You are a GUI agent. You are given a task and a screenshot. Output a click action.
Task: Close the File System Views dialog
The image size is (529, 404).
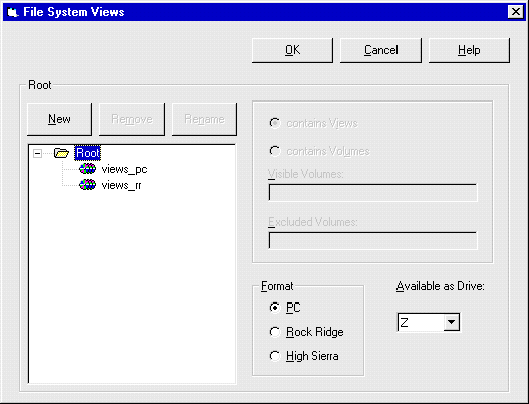click(x=516, y=12)
